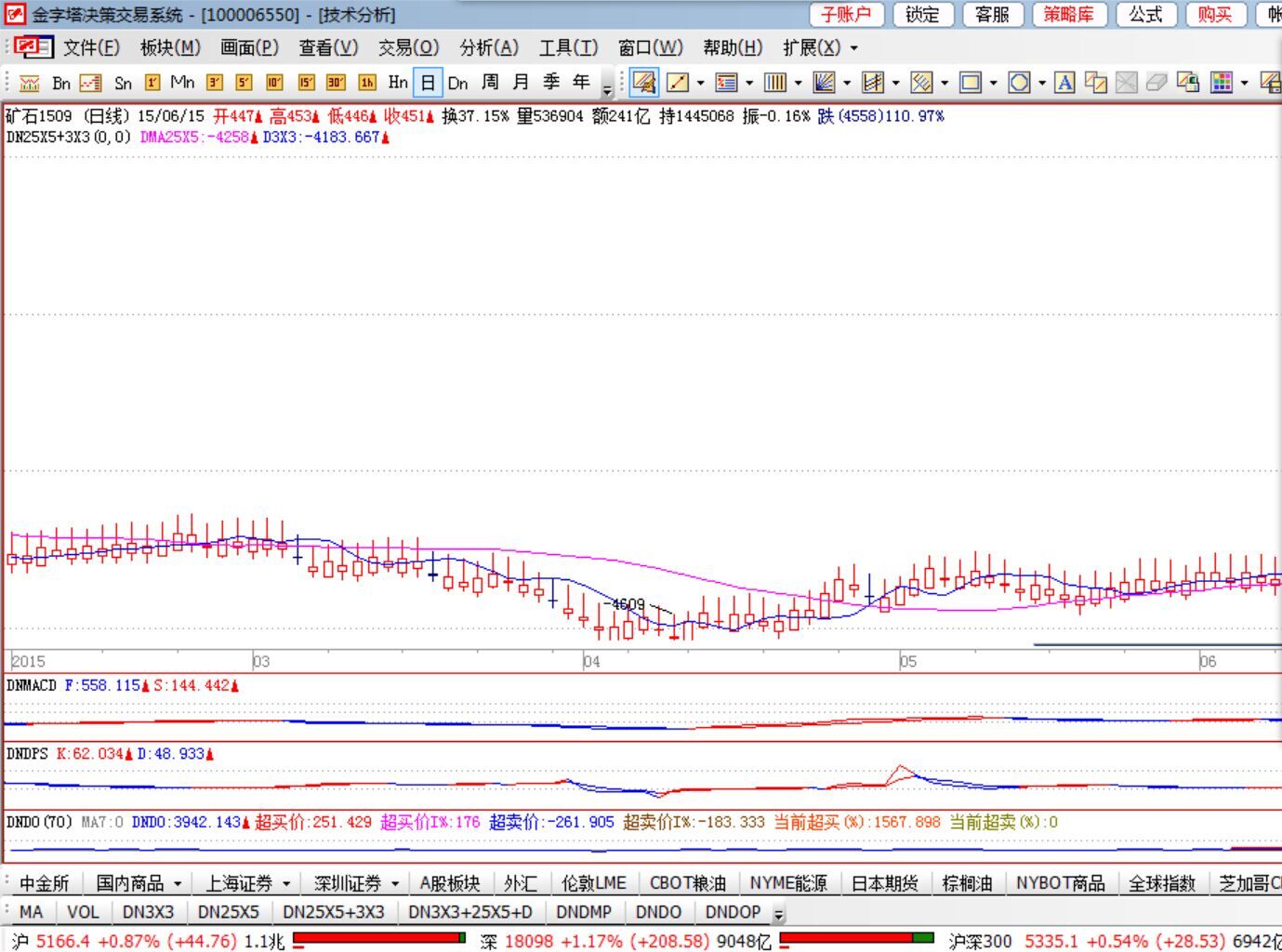
Task: Click the 子账户 button
Action: point(846,14)
